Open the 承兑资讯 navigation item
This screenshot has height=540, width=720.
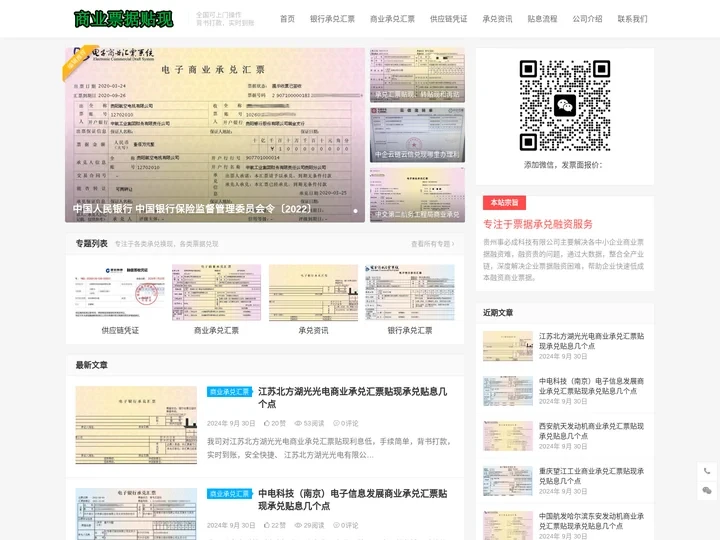point(497,19)
